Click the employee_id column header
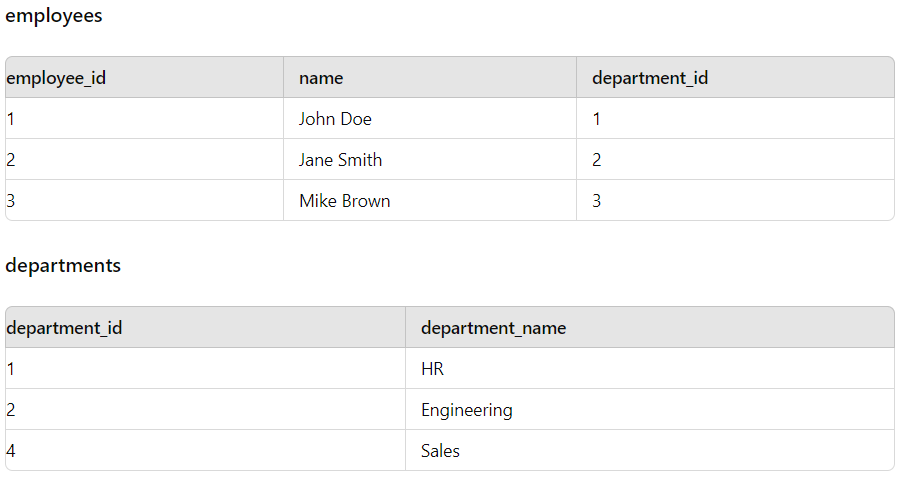The height and width of the screenshot is (493, 905). [144, 77]
